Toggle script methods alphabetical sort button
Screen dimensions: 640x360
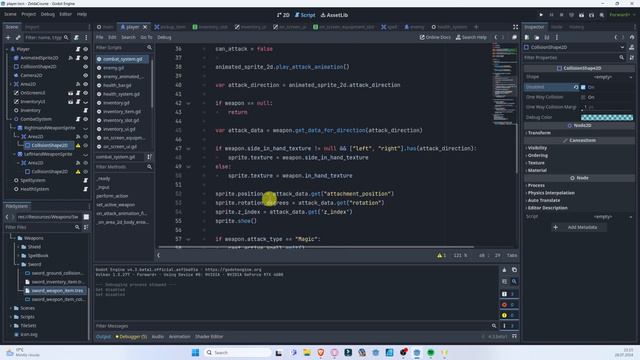pyautogui.click(x=149, y=157)
